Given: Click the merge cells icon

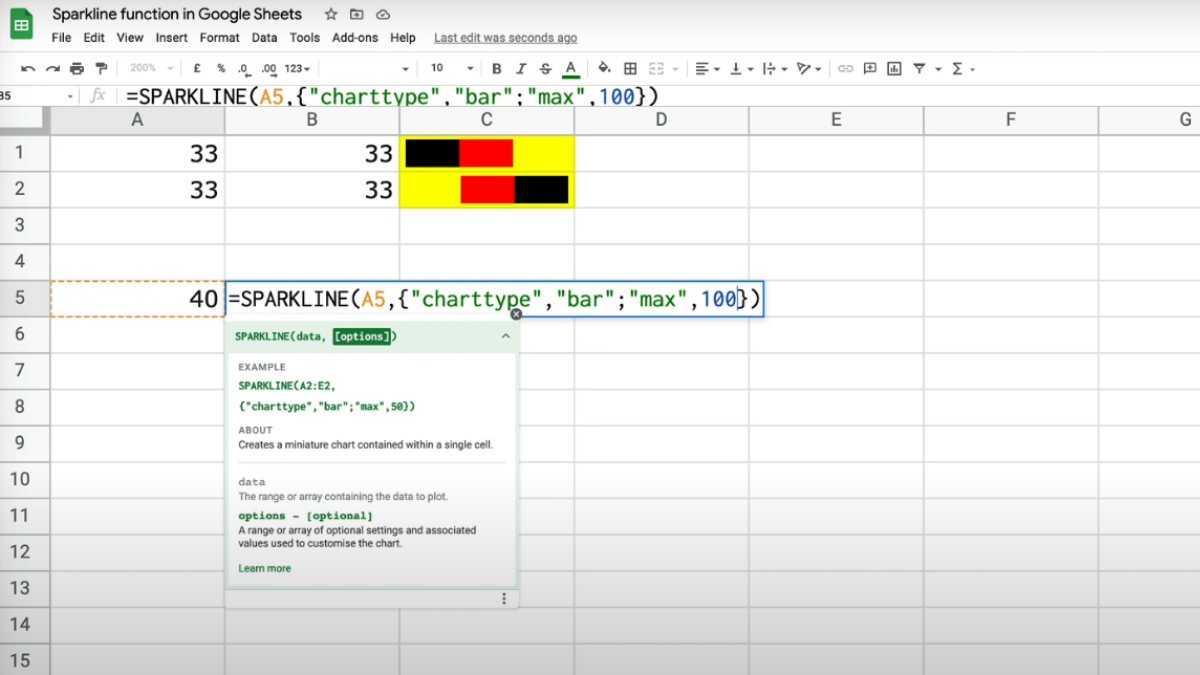Looking at the screenshot, I should [656, 69].
